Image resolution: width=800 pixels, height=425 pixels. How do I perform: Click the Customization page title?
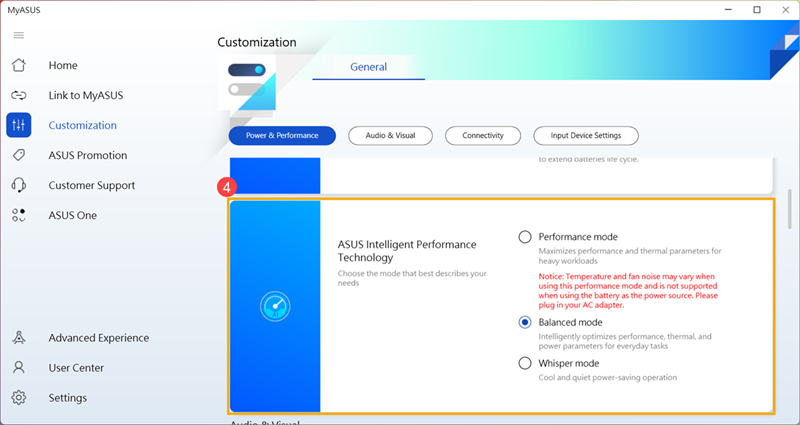pyautogui.click(x=257, y=42)
